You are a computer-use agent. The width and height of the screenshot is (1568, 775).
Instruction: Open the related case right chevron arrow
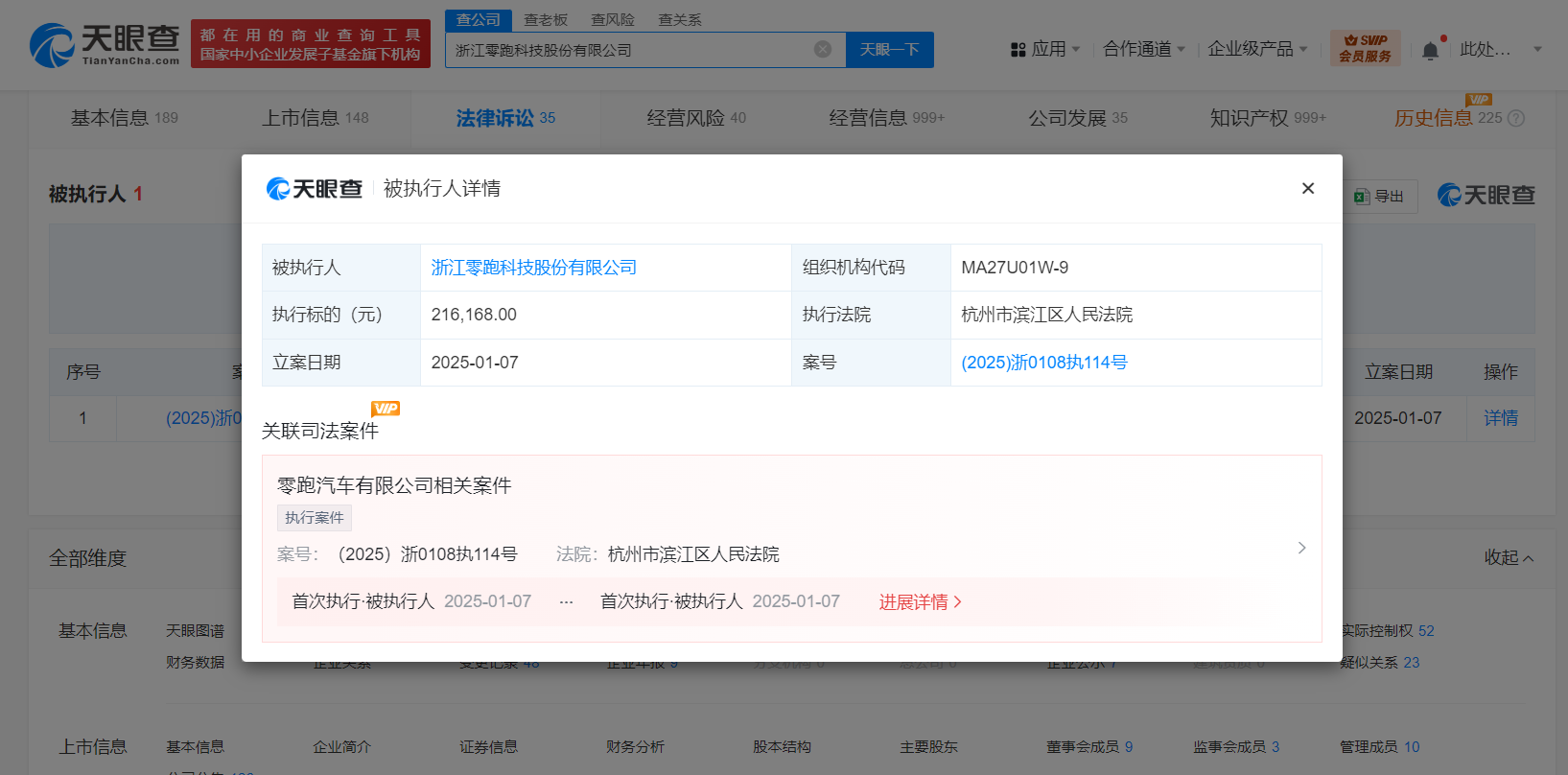point(1301,548)
